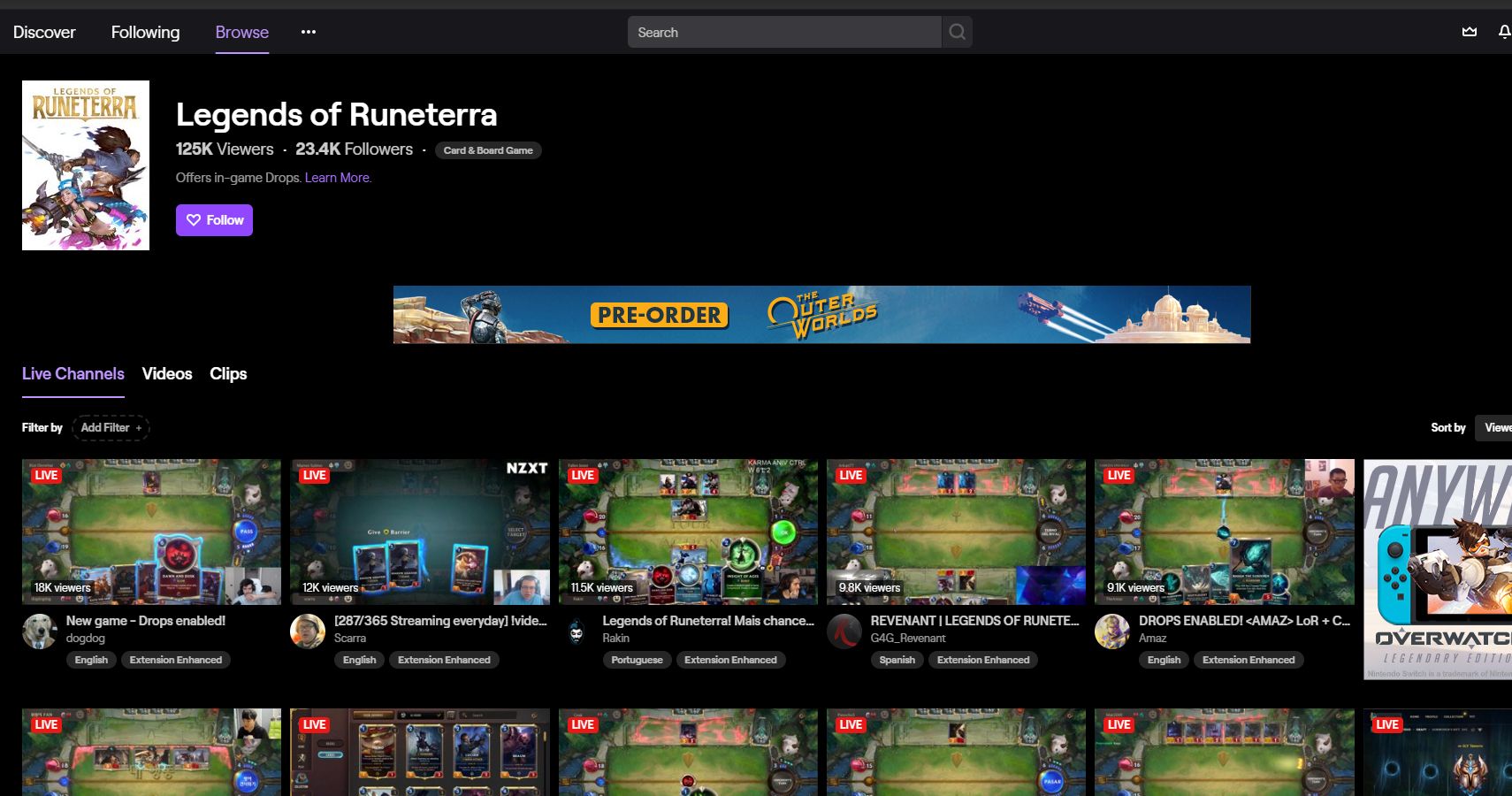The width and height of the screenshot is (1512, 796).
Task: Click dogdog's channel avatar
Action: (x=39, y=631)
